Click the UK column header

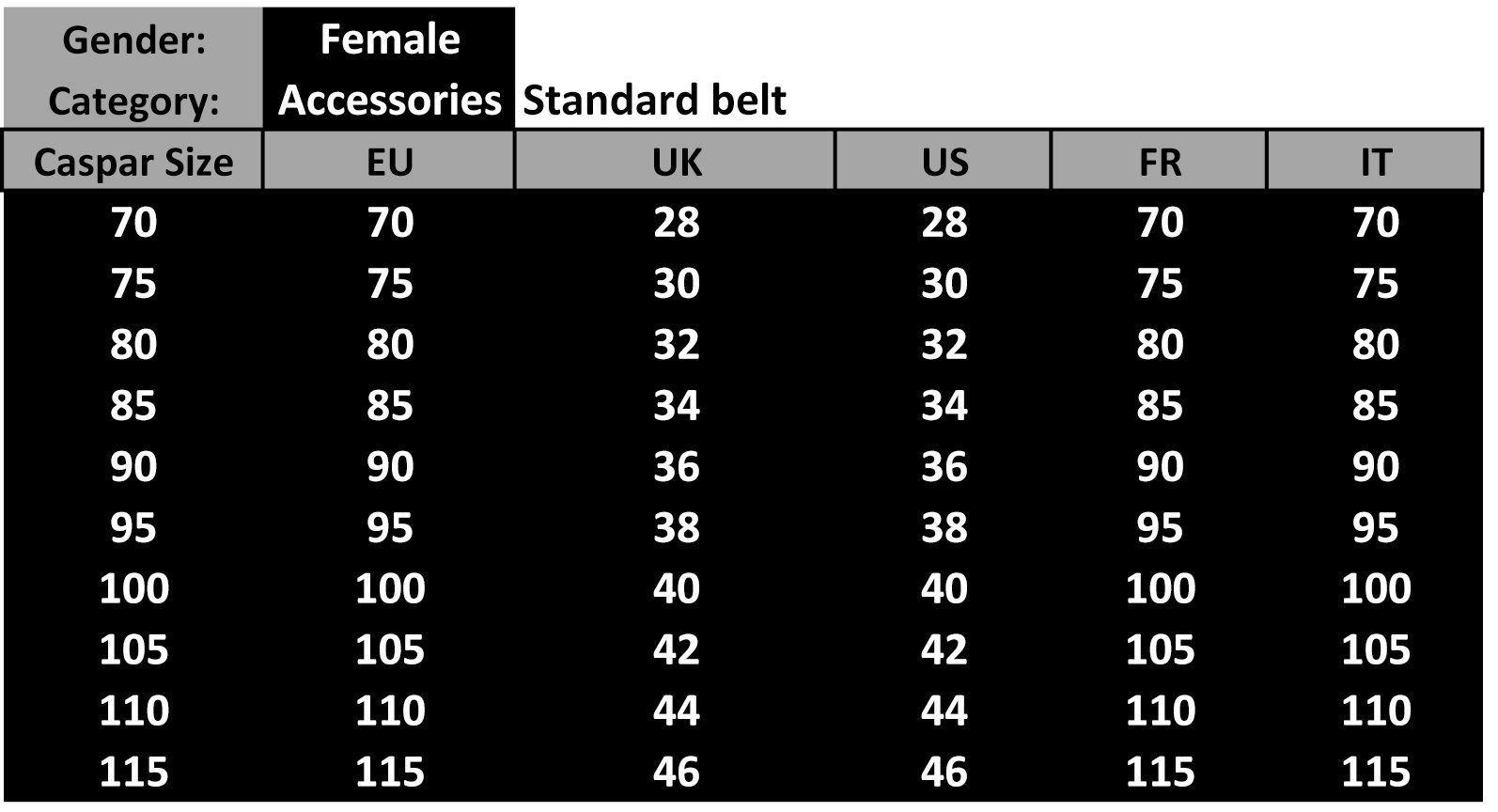coord(676,162)
